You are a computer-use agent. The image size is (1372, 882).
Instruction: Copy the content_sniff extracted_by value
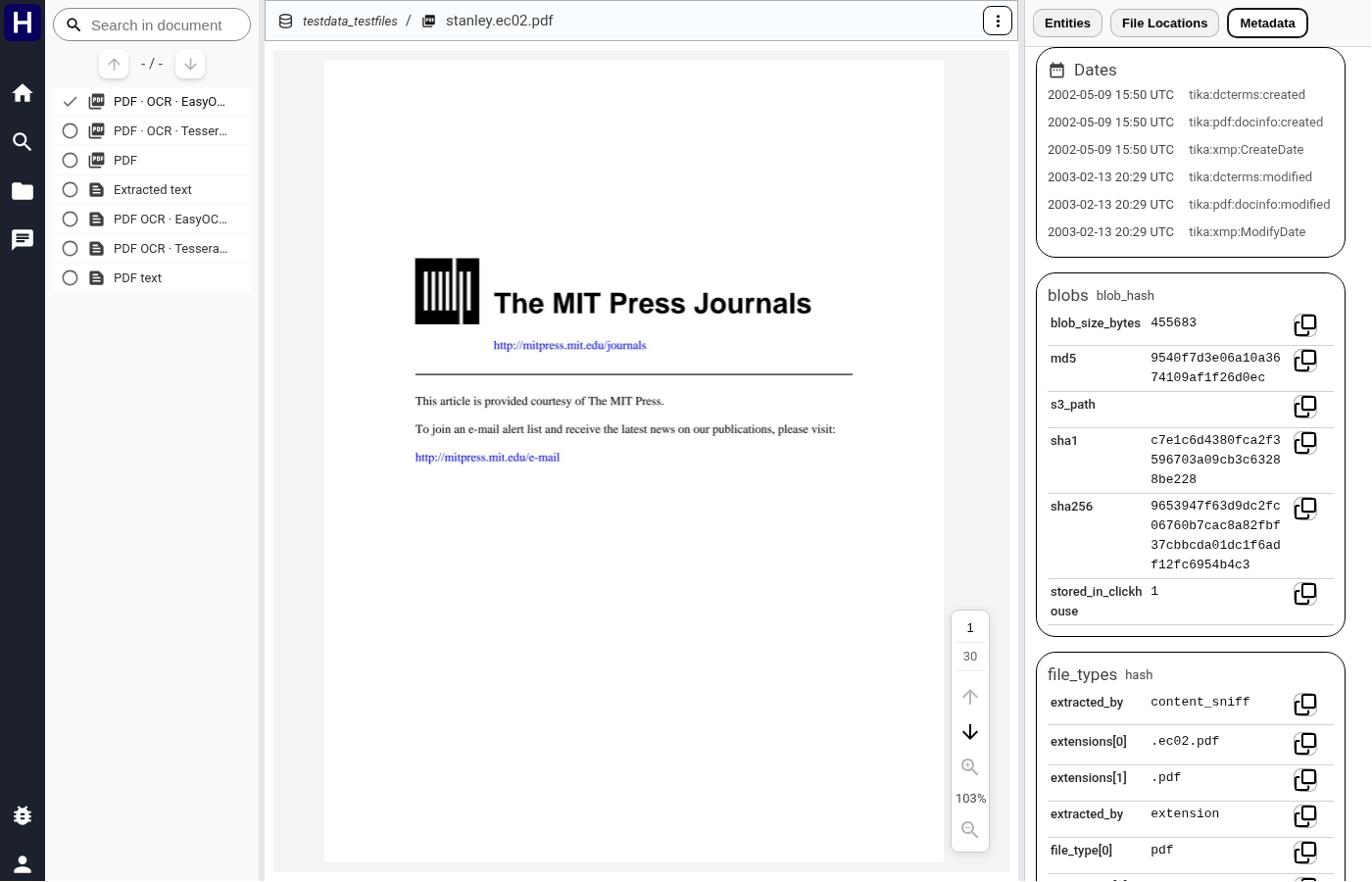(x=1305, y=705)
